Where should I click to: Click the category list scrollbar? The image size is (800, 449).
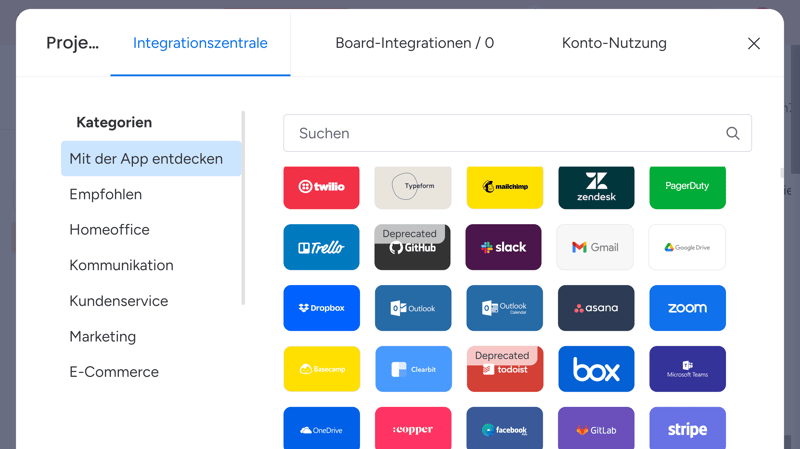(x=243, y=208)
